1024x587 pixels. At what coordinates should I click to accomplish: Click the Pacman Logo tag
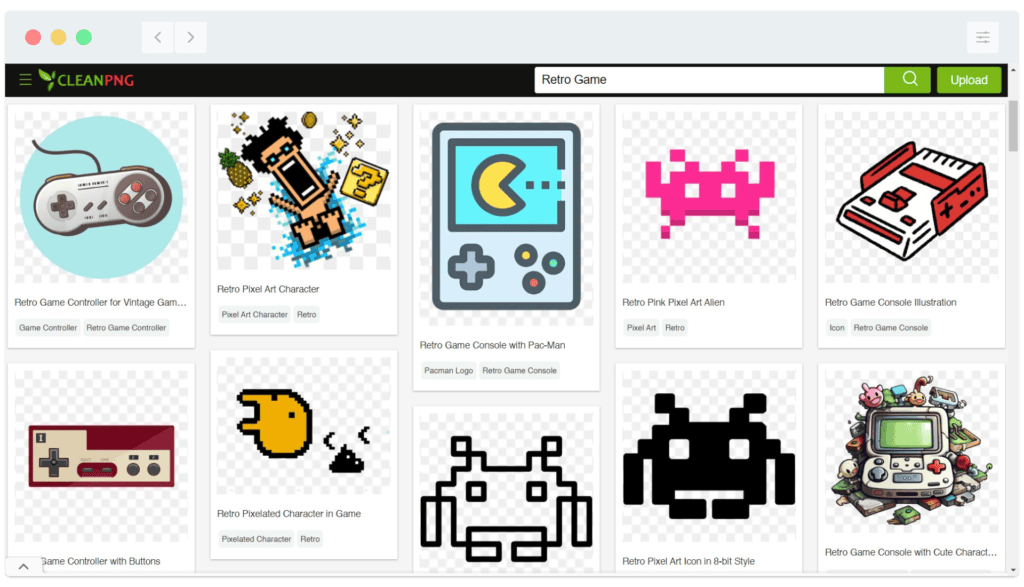pyautogui.click(x=448, y=370)
